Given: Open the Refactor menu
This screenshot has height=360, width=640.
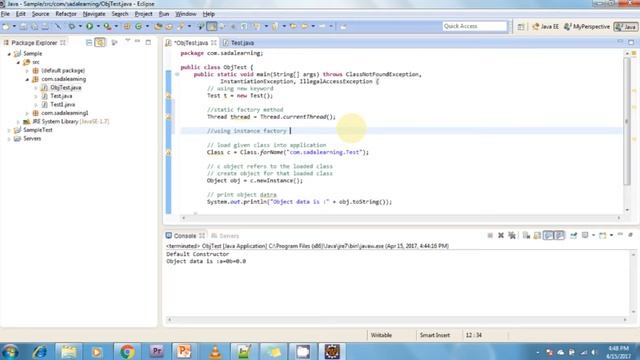Looking at the screenshot, I should 66,14.
